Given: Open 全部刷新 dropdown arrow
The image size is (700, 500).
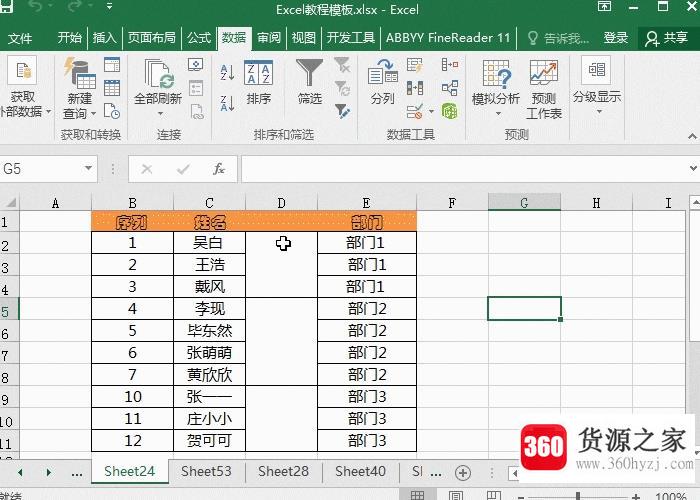Looking at the screenshot, I should coord(159,114).
